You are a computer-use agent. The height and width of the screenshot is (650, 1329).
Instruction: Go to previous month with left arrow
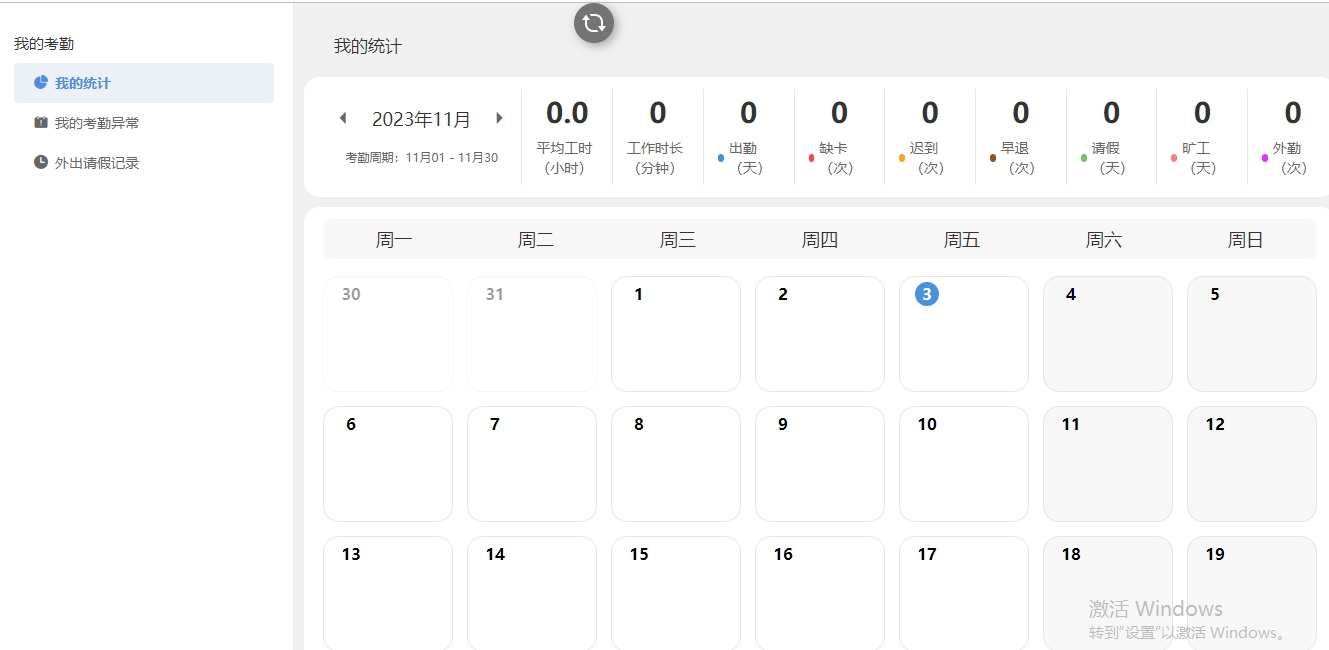point(343,118)
